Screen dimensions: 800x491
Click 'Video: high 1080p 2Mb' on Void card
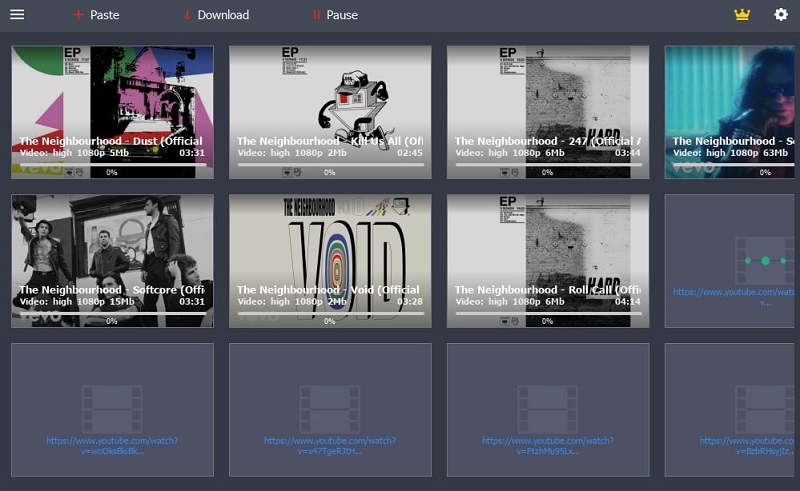[x=292, y=302]
